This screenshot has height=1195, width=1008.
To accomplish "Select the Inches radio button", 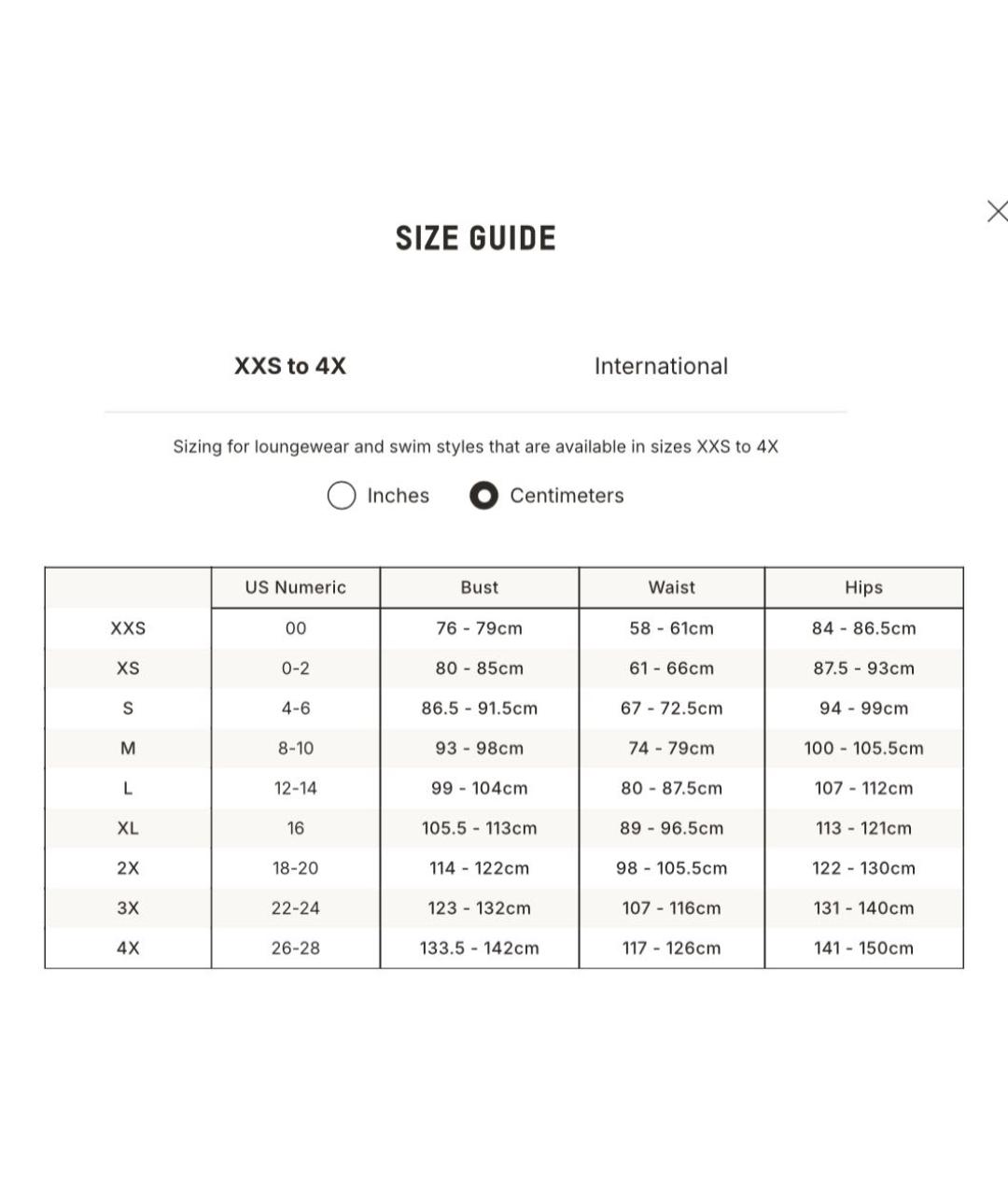I will (342, 496).
